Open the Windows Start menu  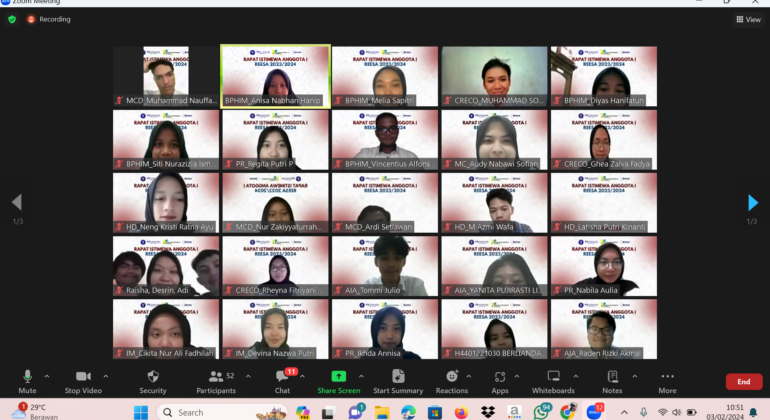click(x=141, y=413)
